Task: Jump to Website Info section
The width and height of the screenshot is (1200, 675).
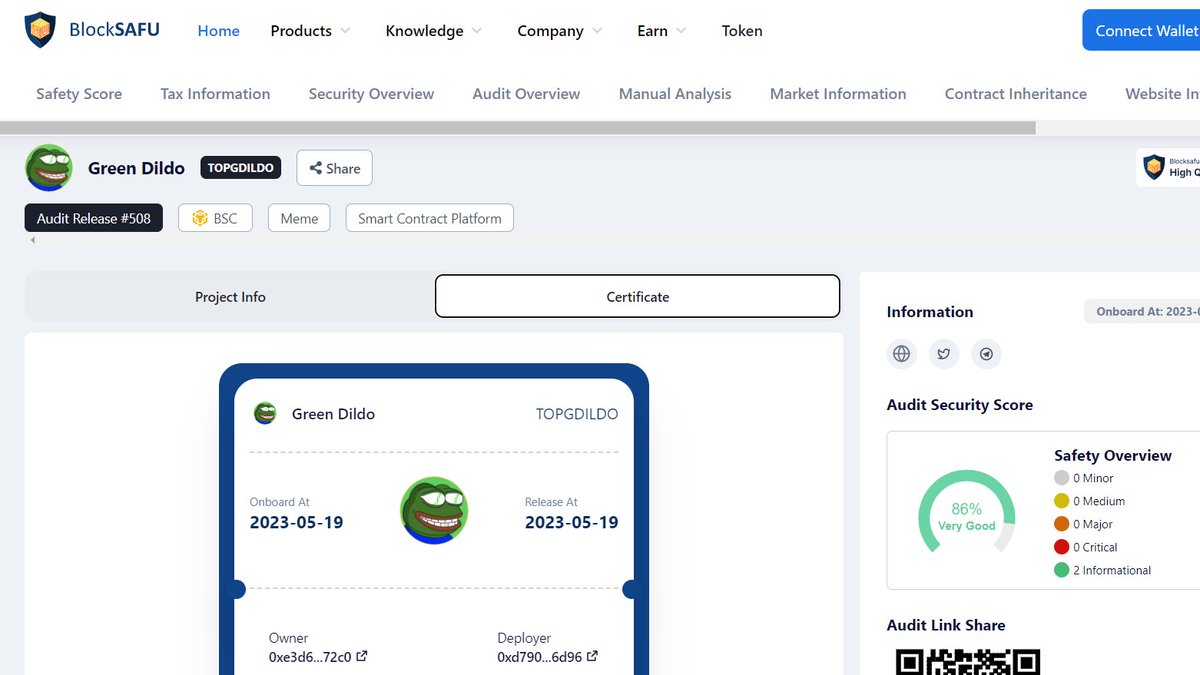Action: [1162, 94]
